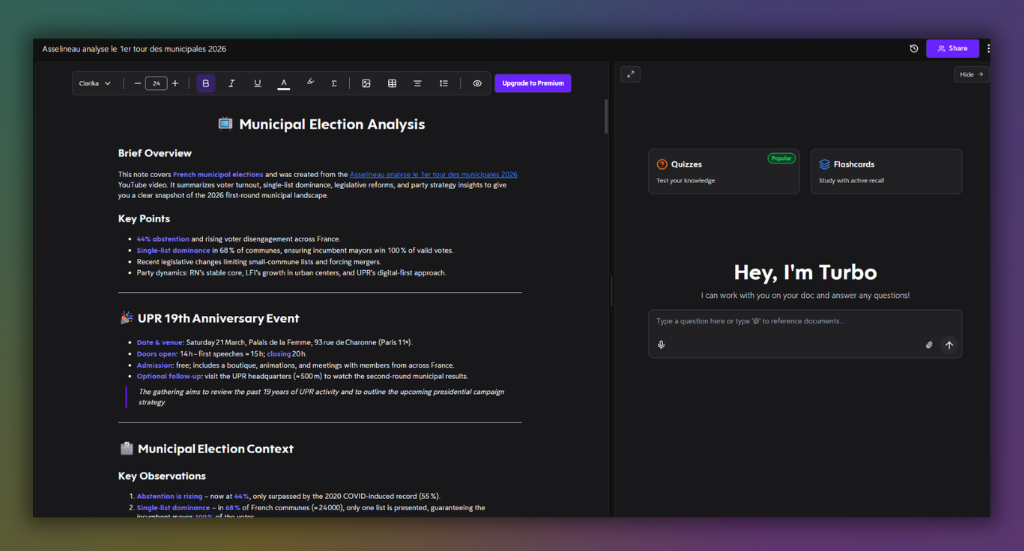The height and width of the screenshot is (551, 1024).
Task: Click the microphone voice input icon
Action: coord(661,345)
